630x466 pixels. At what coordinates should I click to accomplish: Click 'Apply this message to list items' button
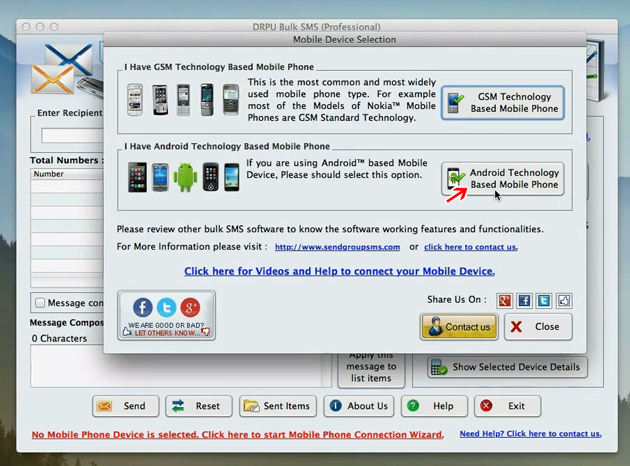tap(371, 371)
